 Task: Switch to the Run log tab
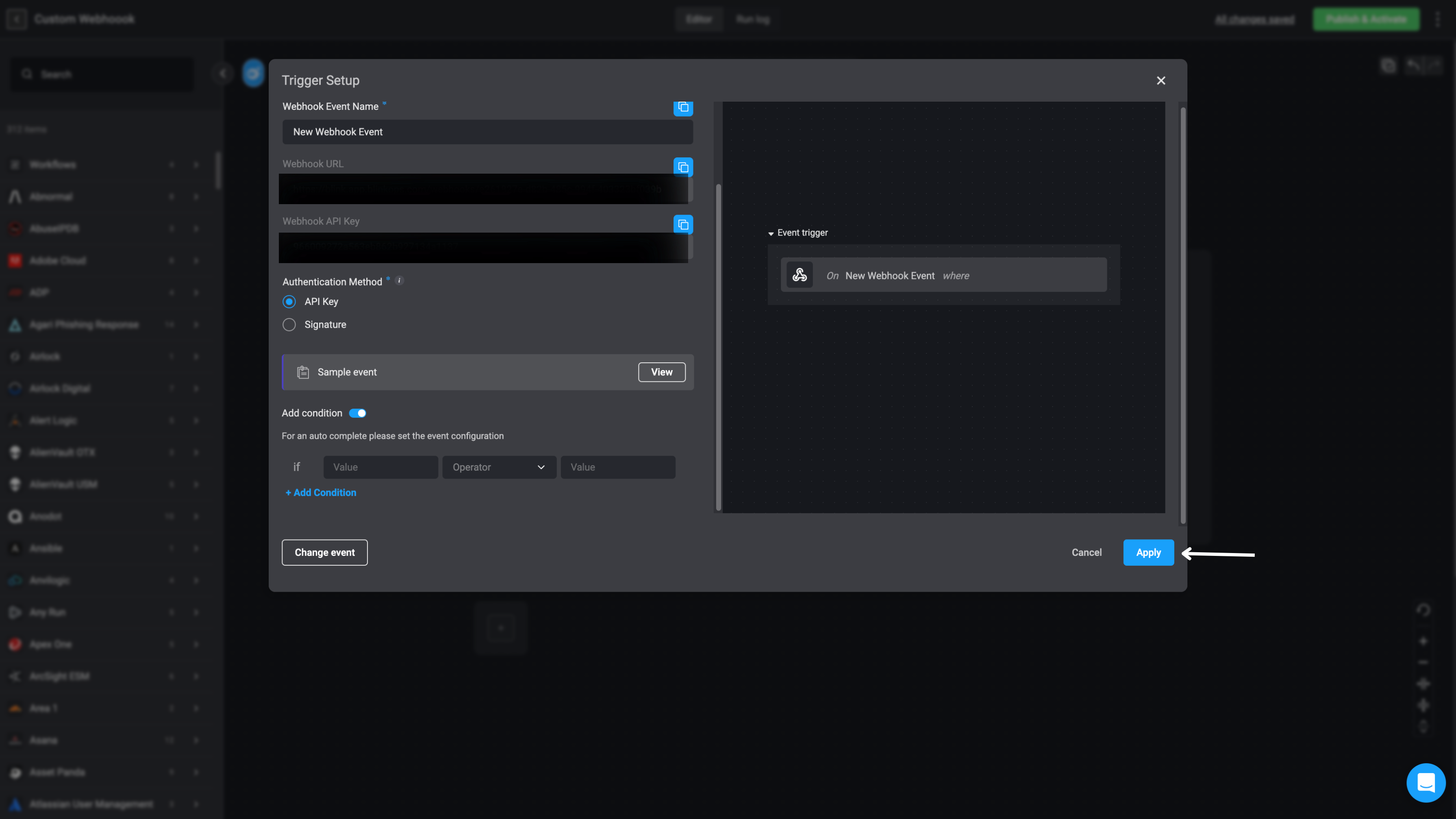(x=752, y=19)
